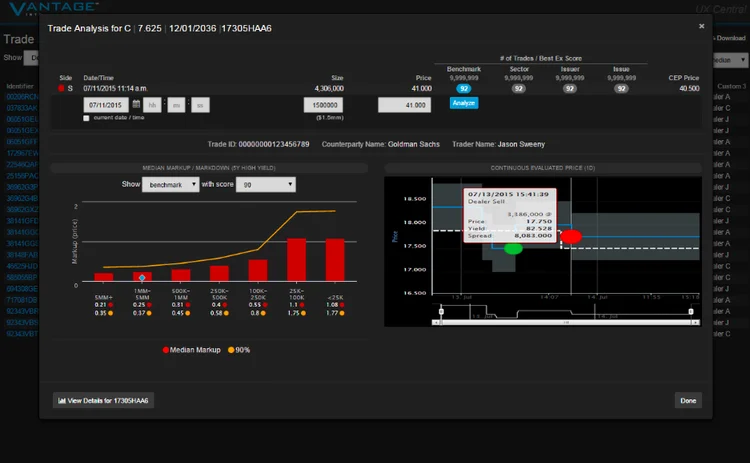This screenshot has height=463, width=750.
Task: Click the ss seconds input field
Action: (200, 105)
